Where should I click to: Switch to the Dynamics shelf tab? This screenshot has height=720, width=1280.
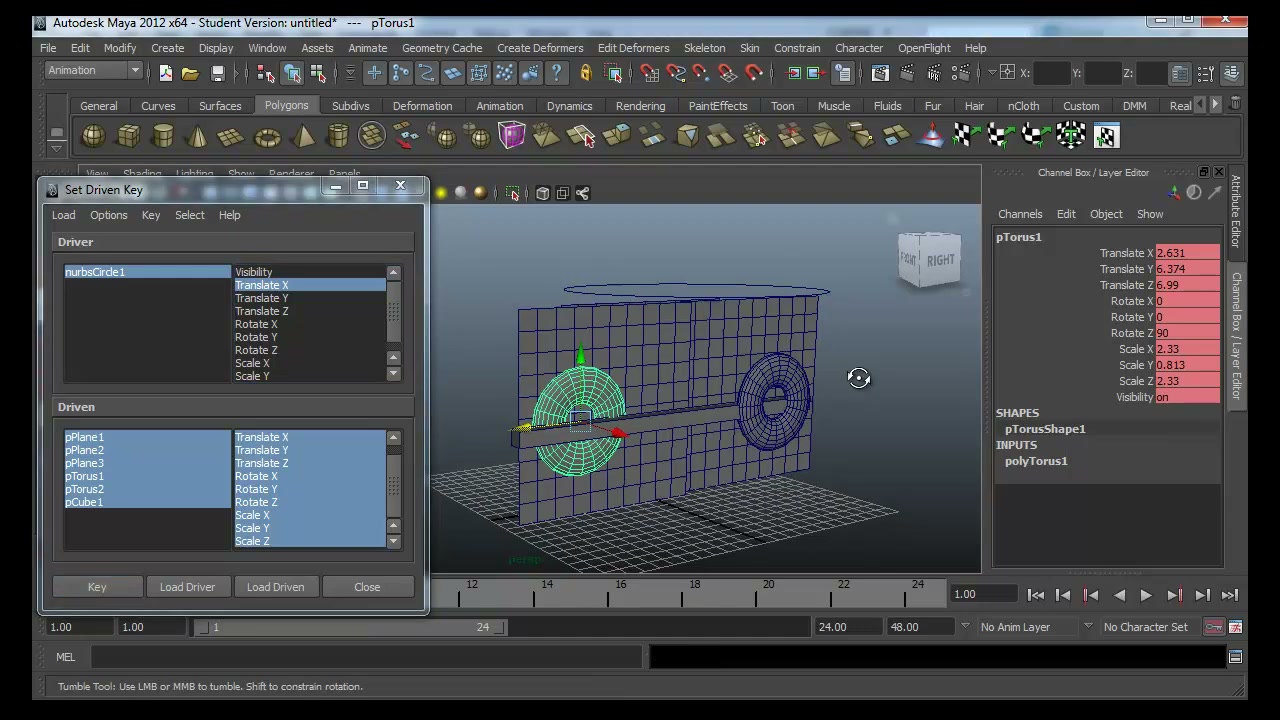point(569,106)
